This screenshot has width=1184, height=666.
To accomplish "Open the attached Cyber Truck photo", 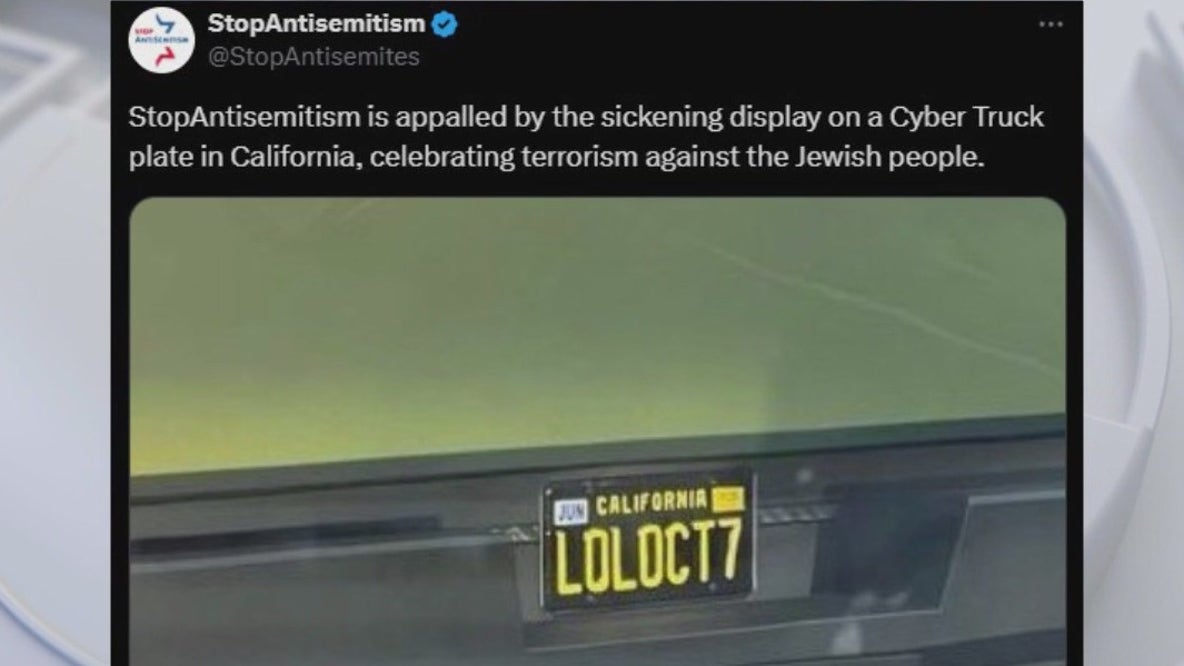I will [x=597, y=431].
